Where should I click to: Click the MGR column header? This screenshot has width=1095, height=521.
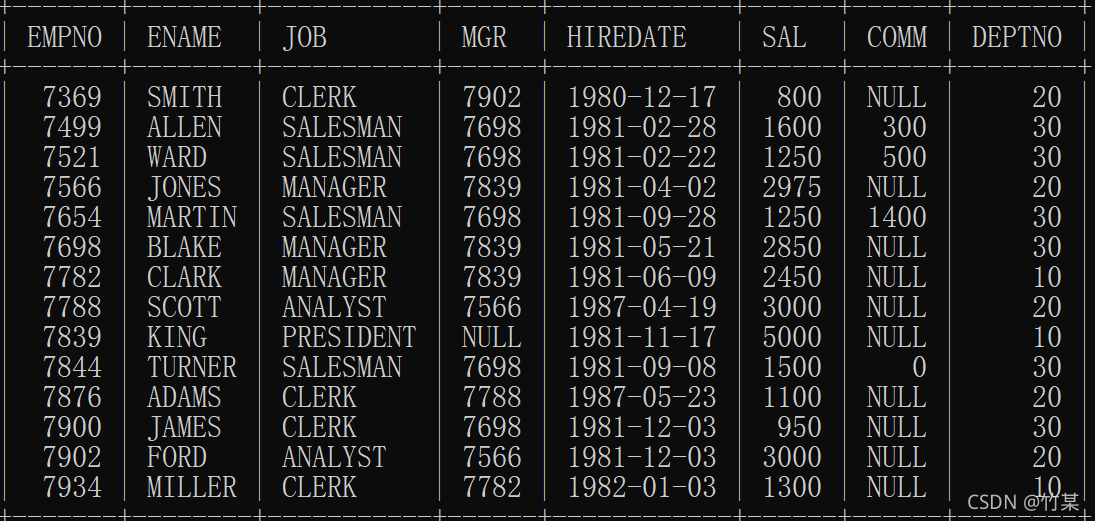(484, 38)
